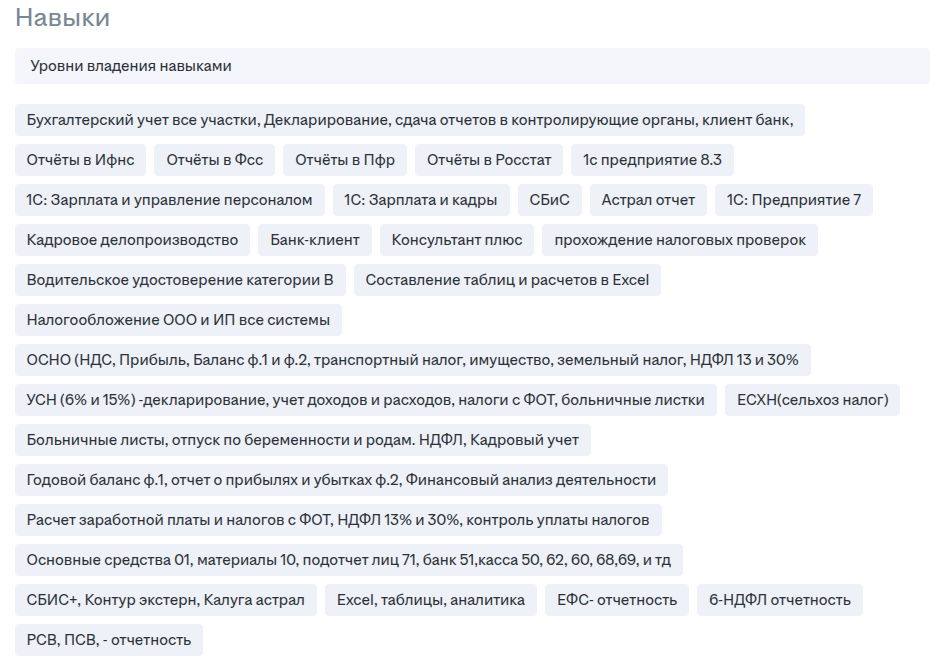936x668 pixels.
Task: Select the 'Консультант плюс' chip
Action: point(457,240)
